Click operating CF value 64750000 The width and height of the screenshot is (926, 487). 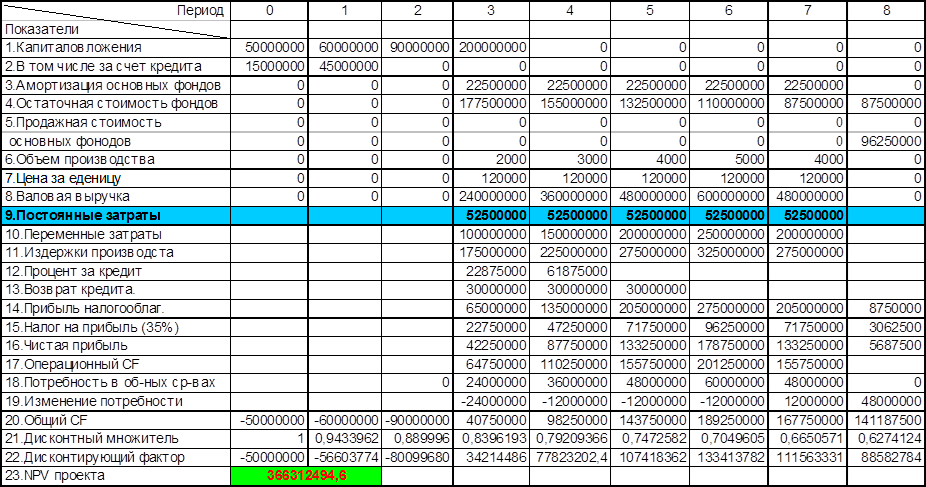[495, 364]
